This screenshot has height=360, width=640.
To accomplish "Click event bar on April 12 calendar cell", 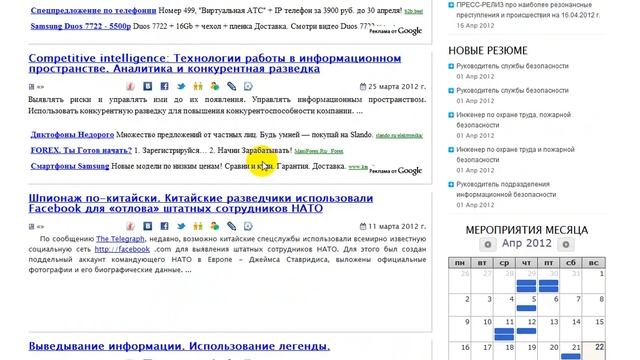I will [x=526, y=331].
